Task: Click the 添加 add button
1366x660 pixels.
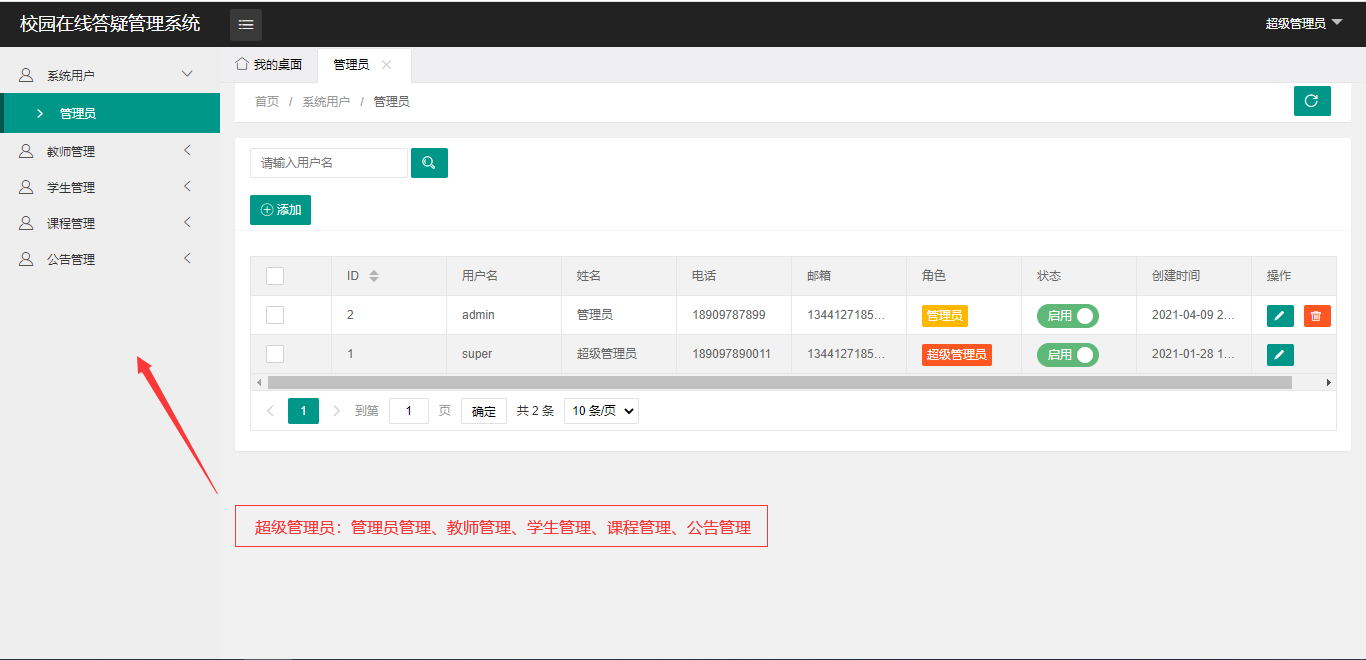Action: click(x=280, y=210)
